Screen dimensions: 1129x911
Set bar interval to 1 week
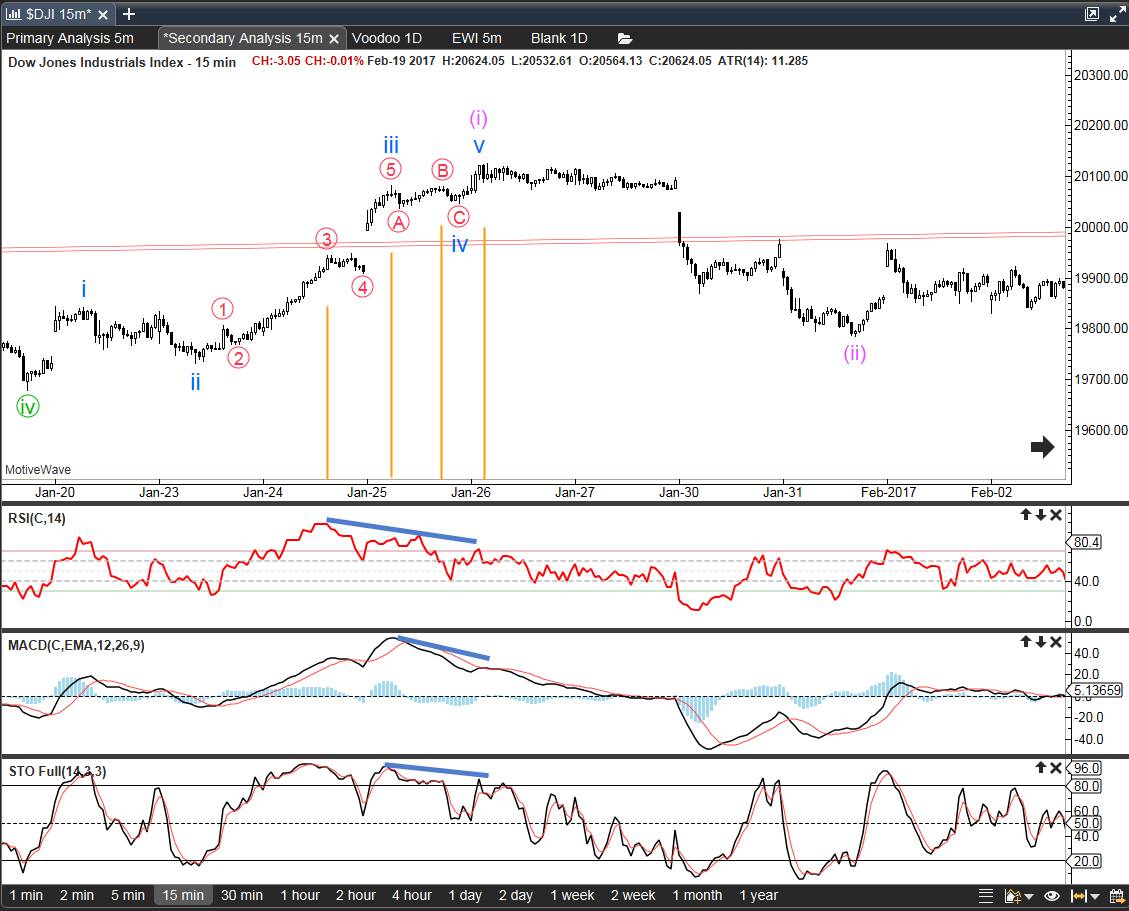pyautogui.click(x=572, y=895)
